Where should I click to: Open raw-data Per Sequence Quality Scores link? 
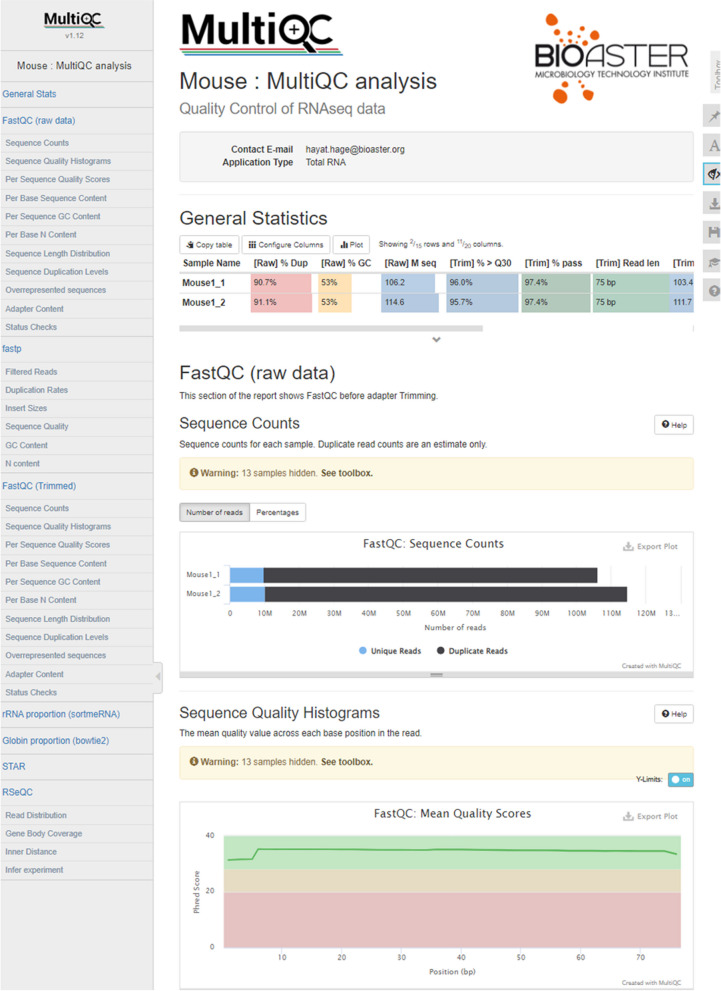pyautogui.click(x=58, y=179)
